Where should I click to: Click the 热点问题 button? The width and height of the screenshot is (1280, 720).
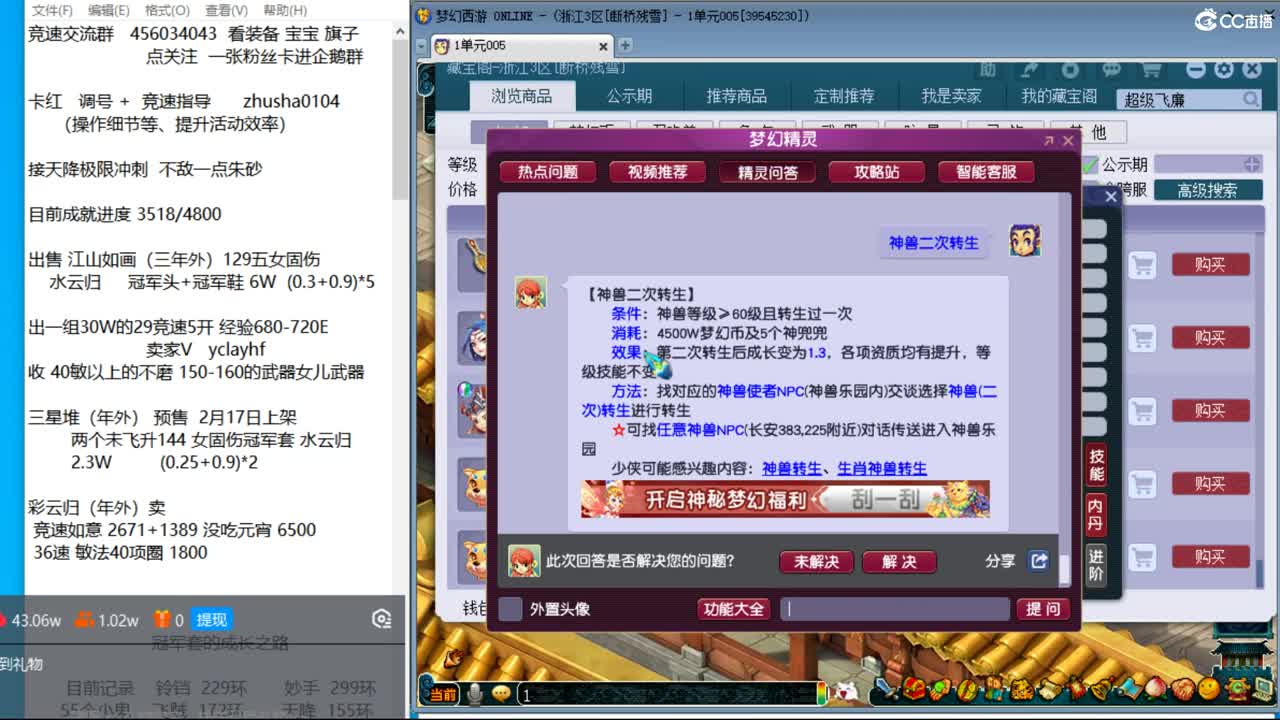coord(548,172)
